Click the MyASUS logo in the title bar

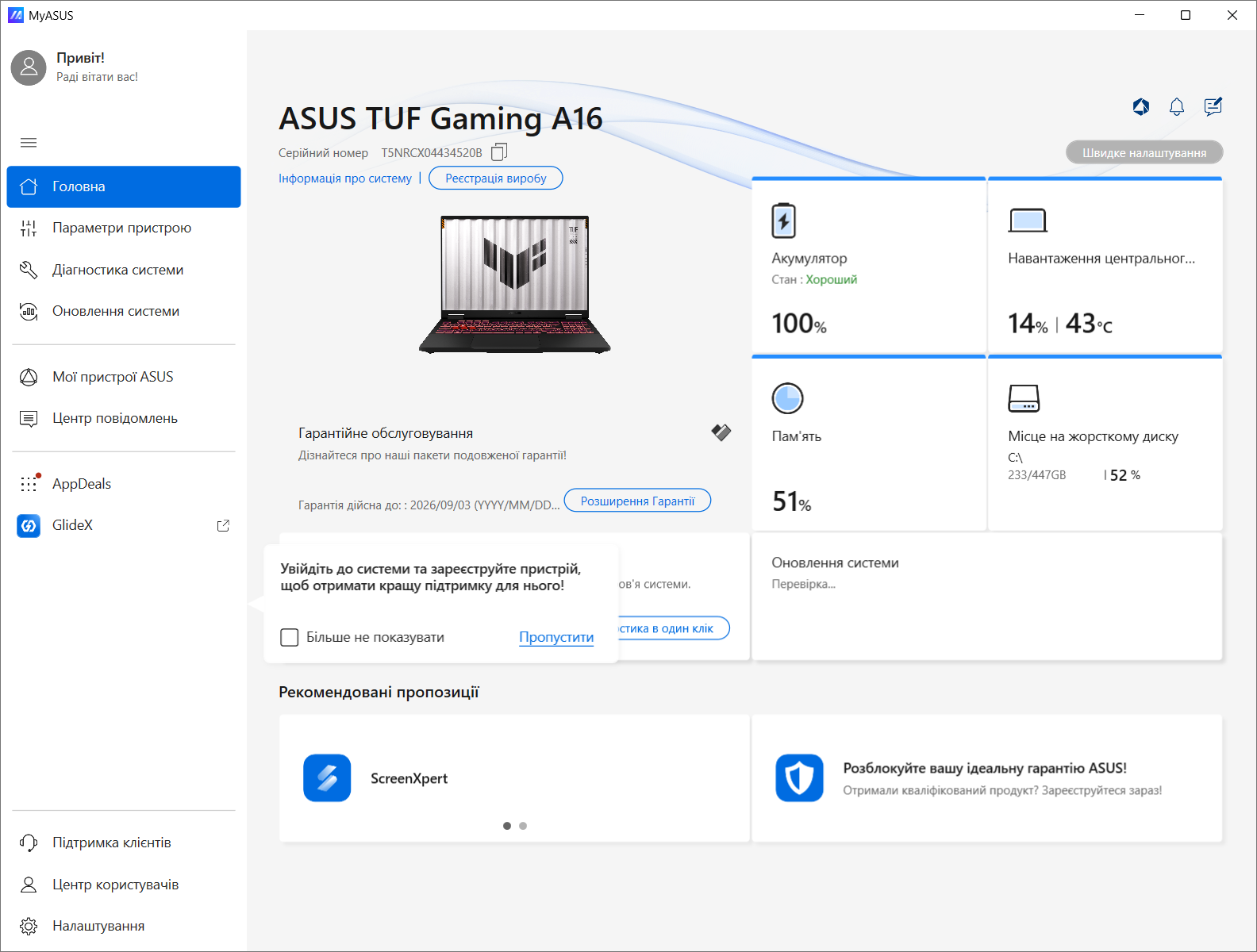point(16,15)
